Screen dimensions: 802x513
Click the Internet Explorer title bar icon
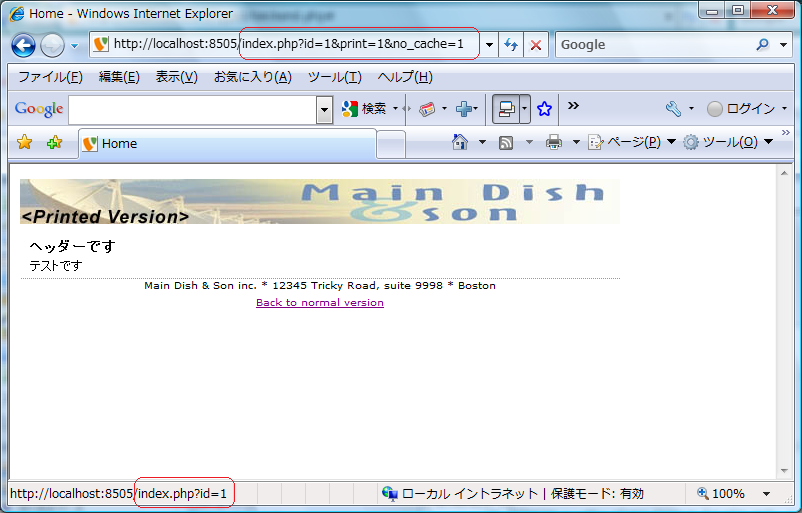pos(17,14)
